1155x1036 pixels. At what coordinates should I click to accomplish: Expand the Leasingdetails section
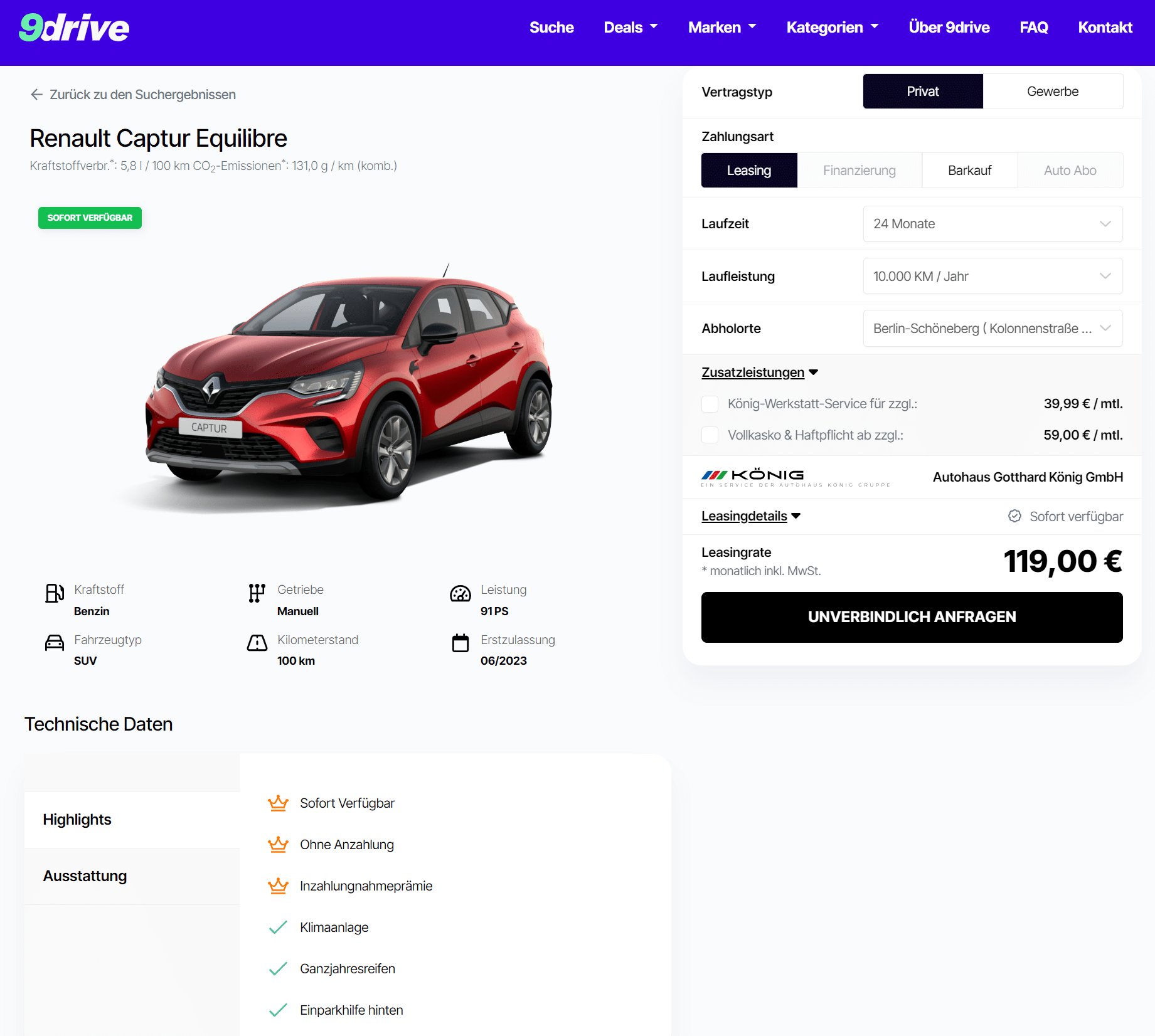(751, 516)
